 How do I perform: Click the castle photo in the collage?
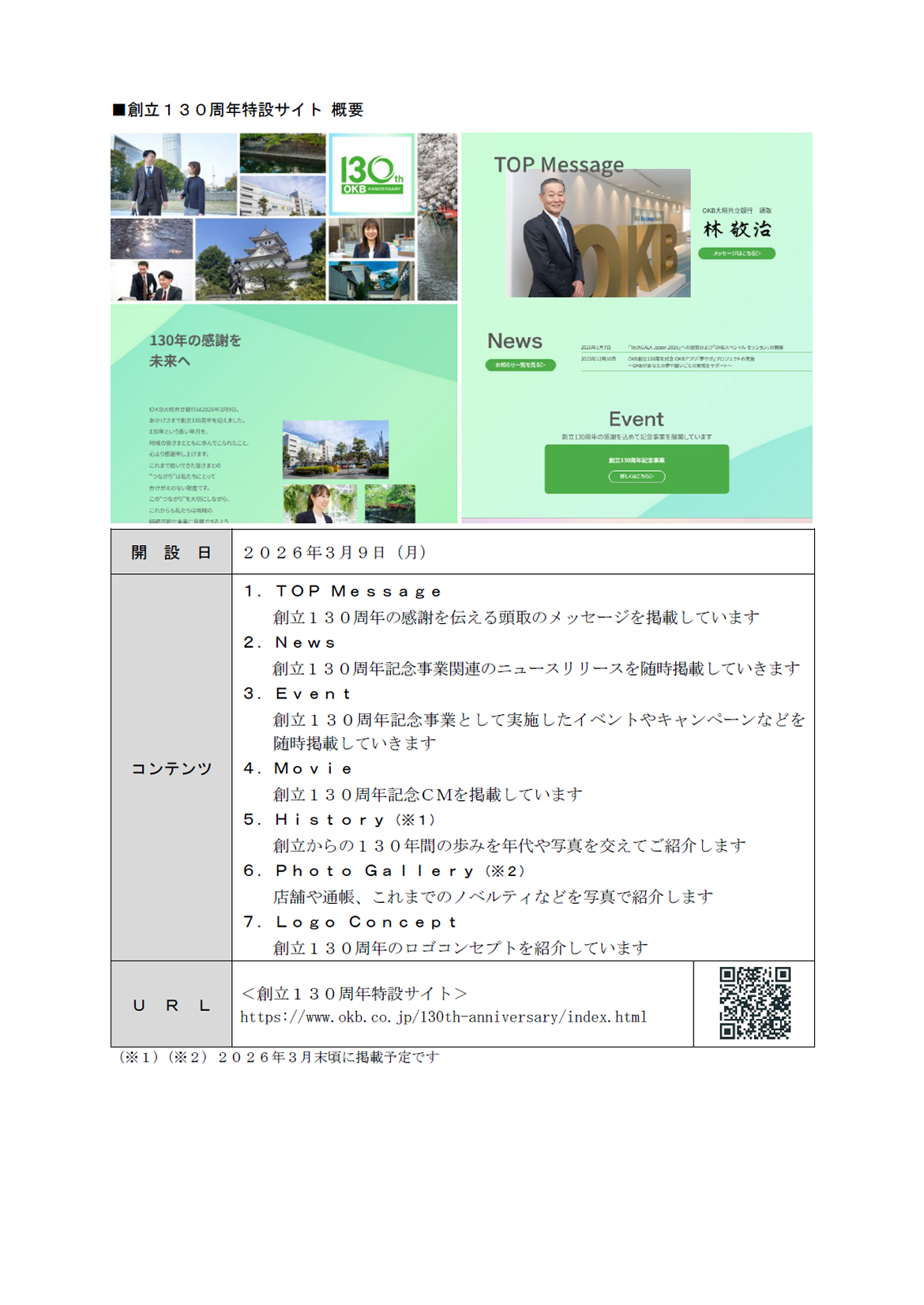tap(260, 259)
